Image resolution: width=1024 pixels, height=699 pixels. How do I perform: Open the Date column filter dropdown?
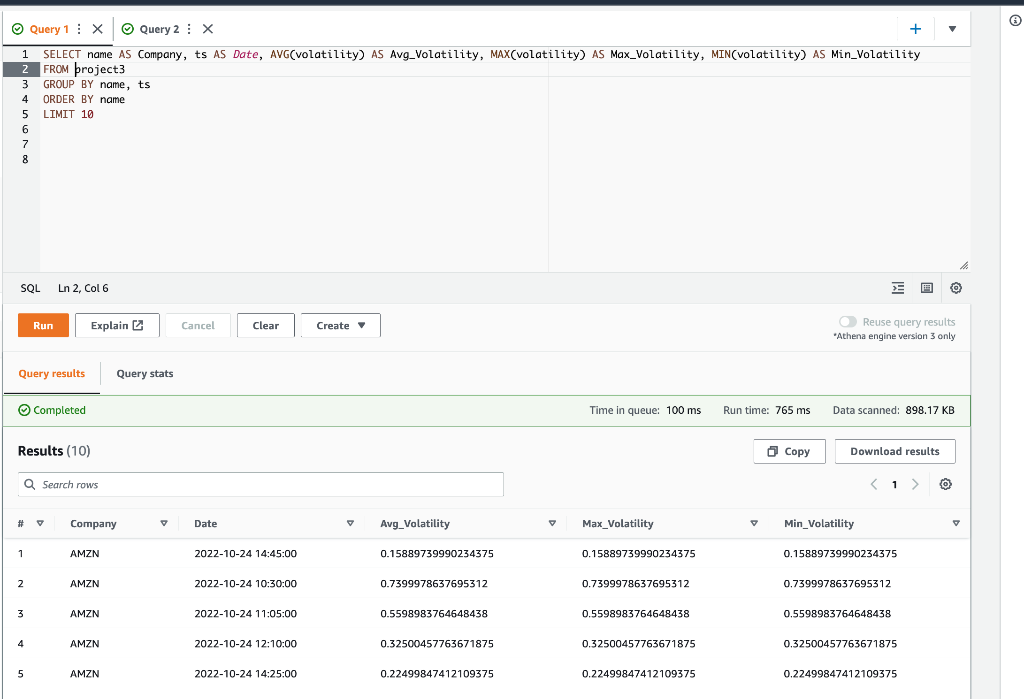351,523
